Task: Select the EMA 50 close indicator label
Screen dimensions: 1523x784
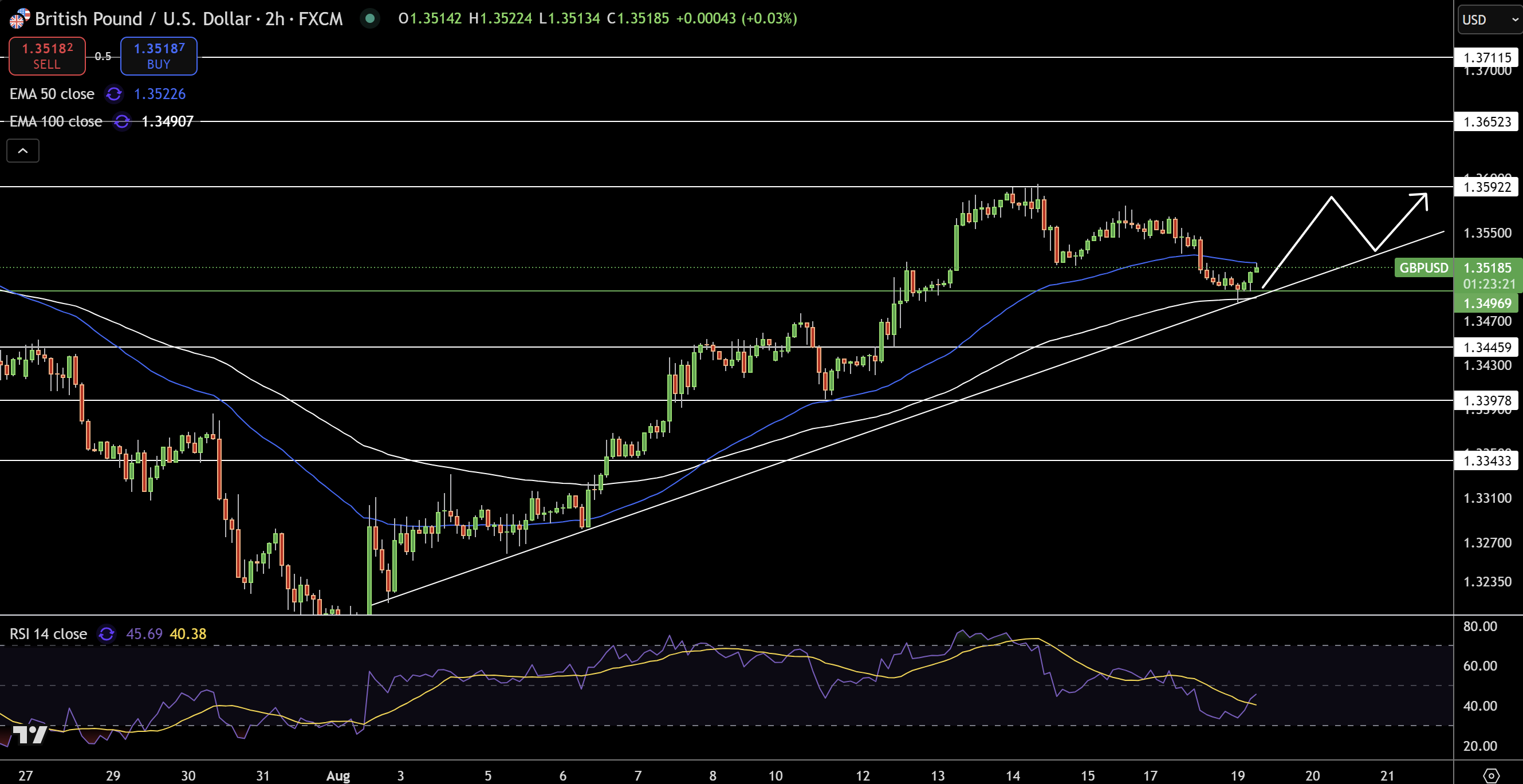Action: coord(52,94)
